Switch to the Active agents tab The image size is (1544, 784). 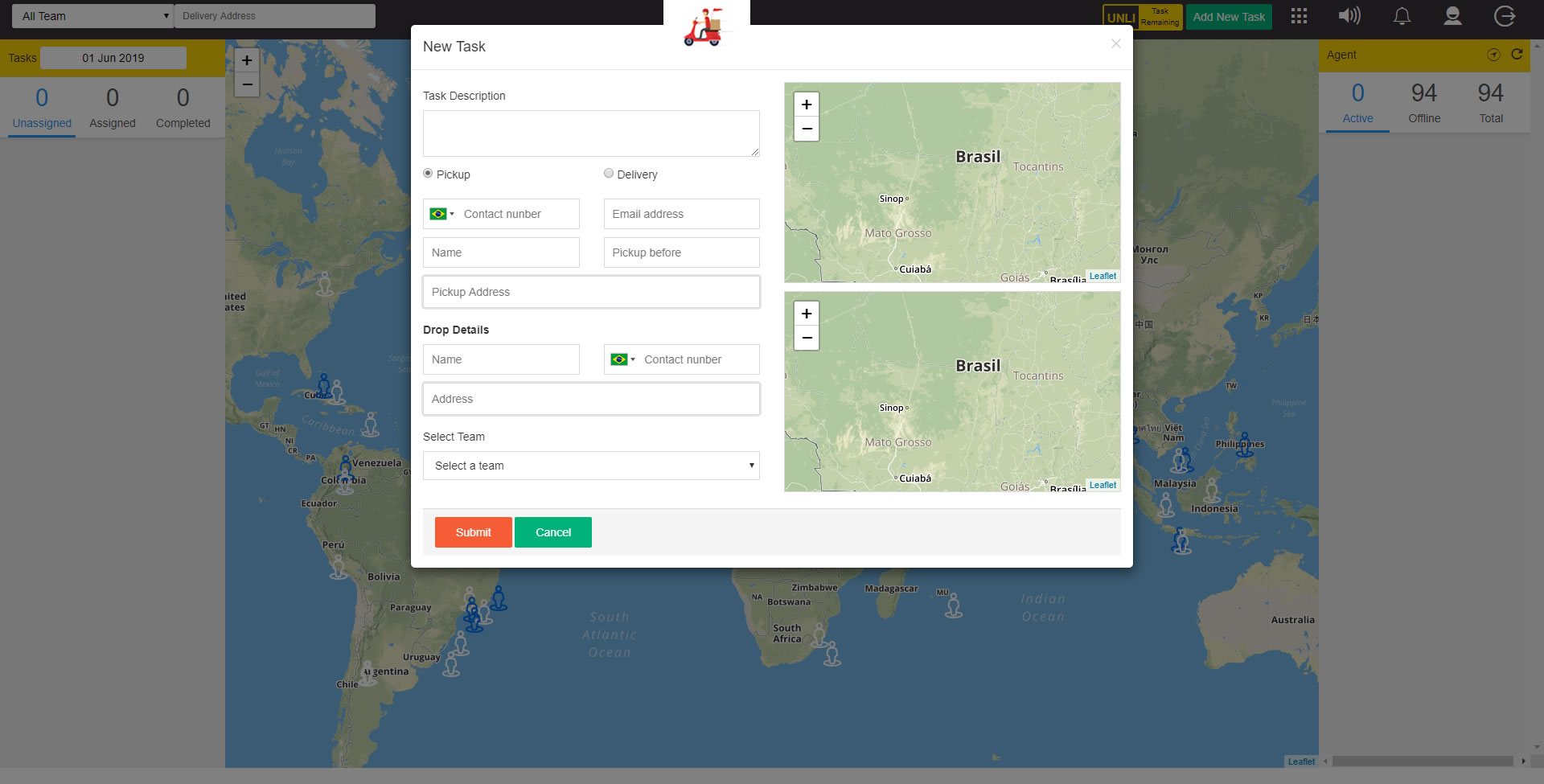[x=1357, y=104]
